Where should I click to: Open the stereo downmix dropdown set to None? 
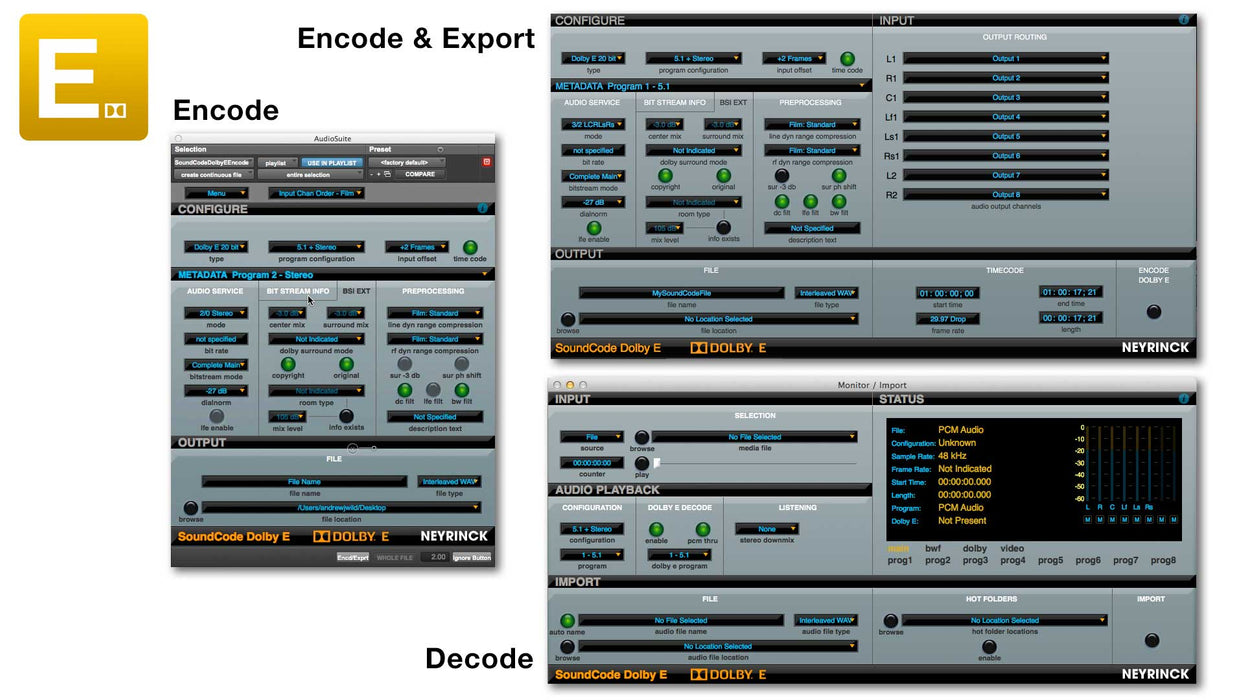(768, 529)
